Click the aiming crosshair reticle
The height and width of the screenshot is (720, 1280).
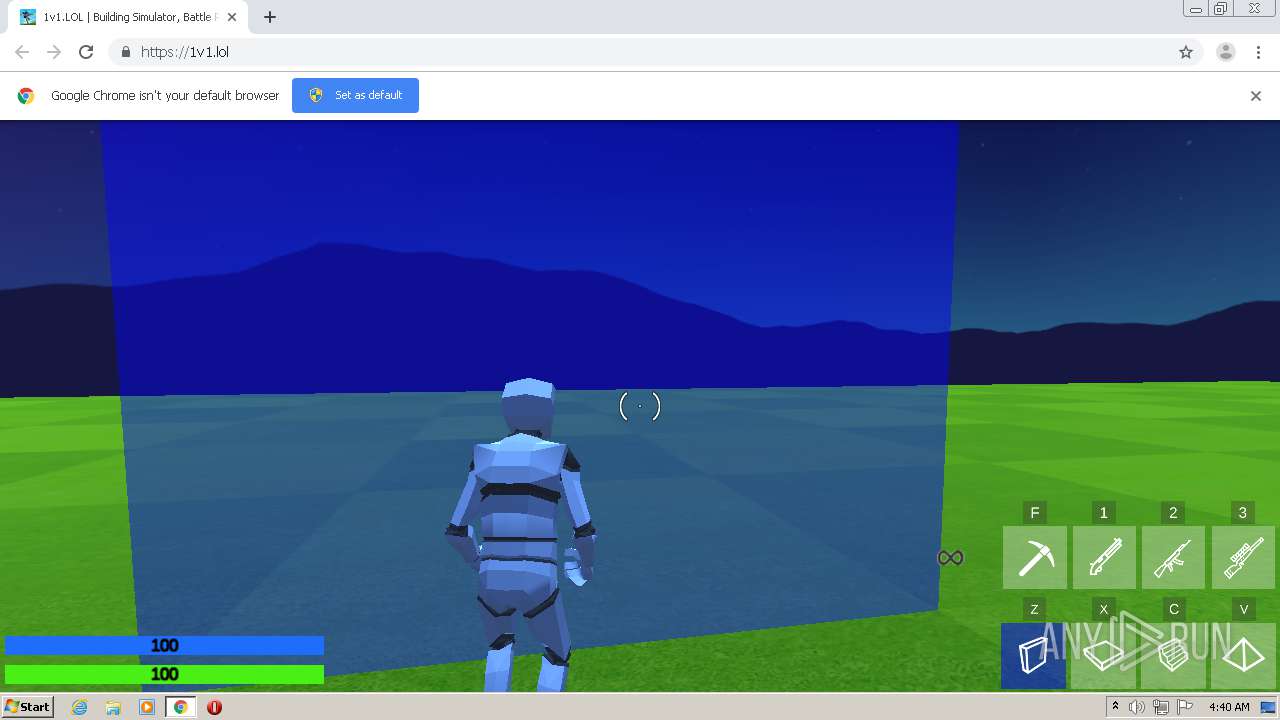coord(640,406)
